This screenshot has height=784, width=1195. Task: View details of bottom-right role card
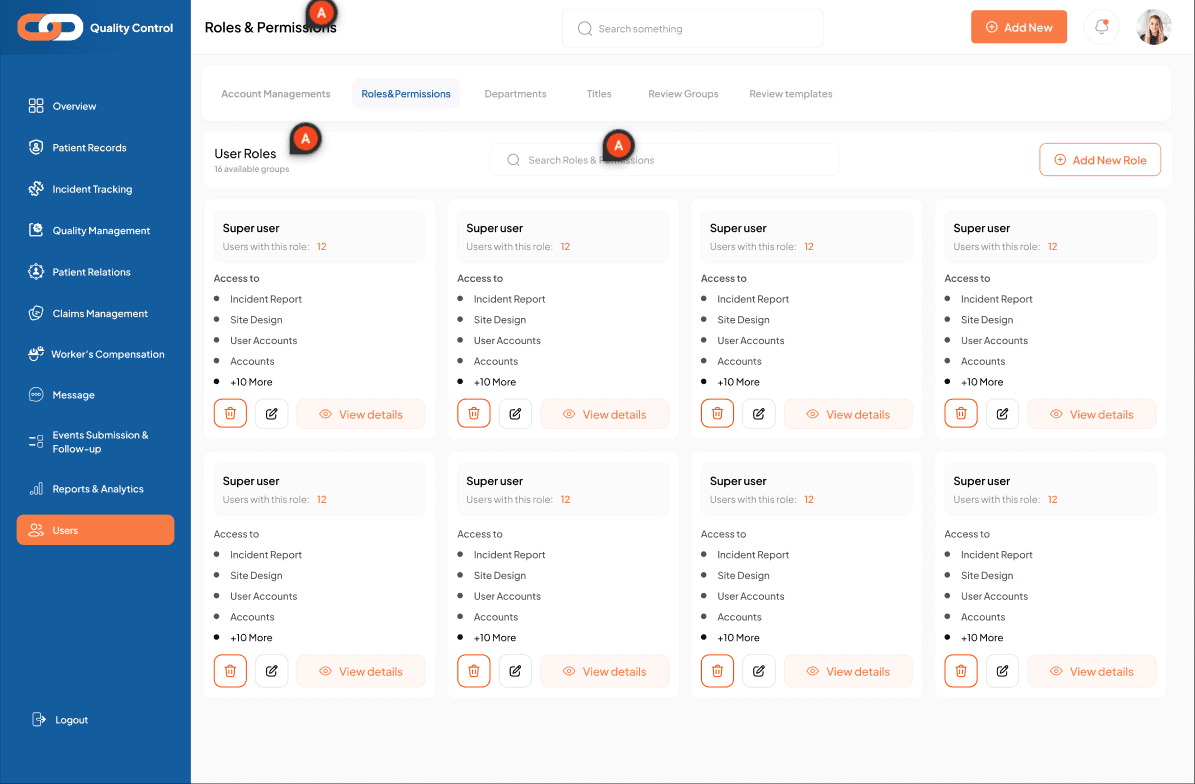[1091, 671]
